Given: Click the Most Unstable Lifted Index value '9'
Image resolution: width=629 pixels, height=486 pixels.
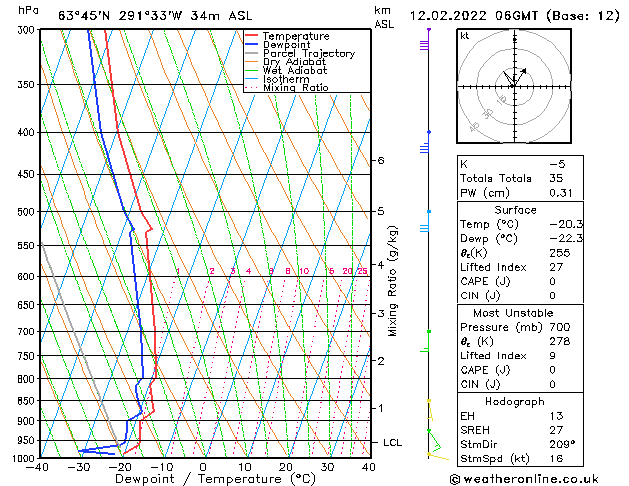Looking at the screenshot, I should (x=553, y=356).
